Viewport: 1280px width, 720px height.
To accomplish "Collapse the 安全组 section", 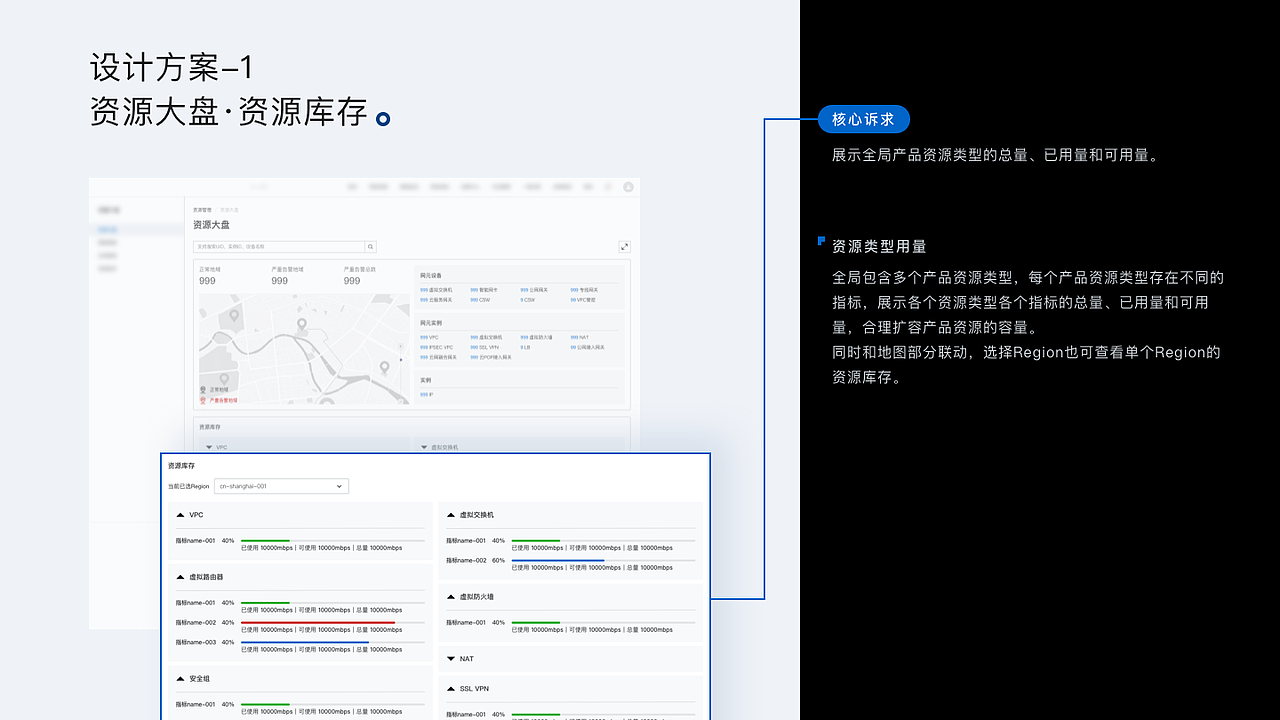I will click(x=180, y=678).
